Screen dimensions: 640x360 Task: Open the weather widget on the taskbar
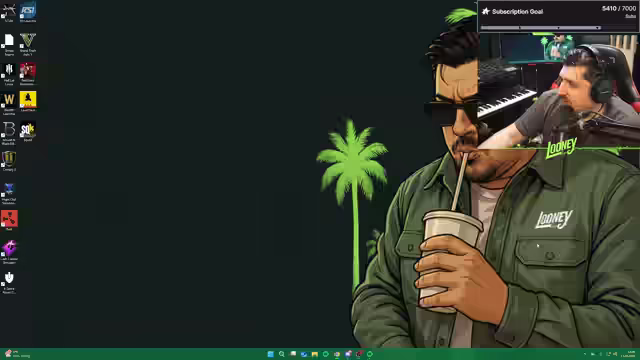pyautogui.click(x=17, y=354)
